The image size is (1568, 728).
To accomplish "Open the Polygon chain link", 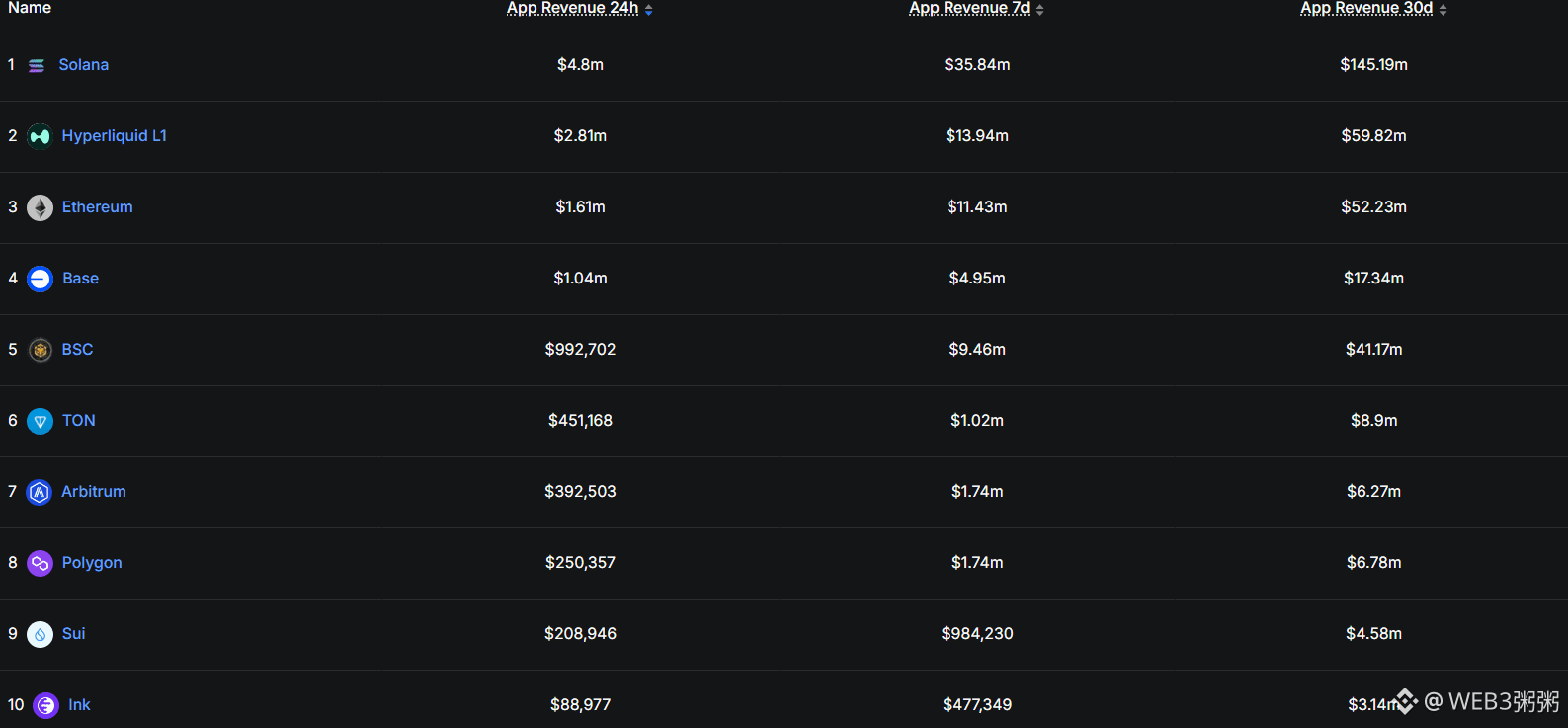I will (x=92, y=563).
